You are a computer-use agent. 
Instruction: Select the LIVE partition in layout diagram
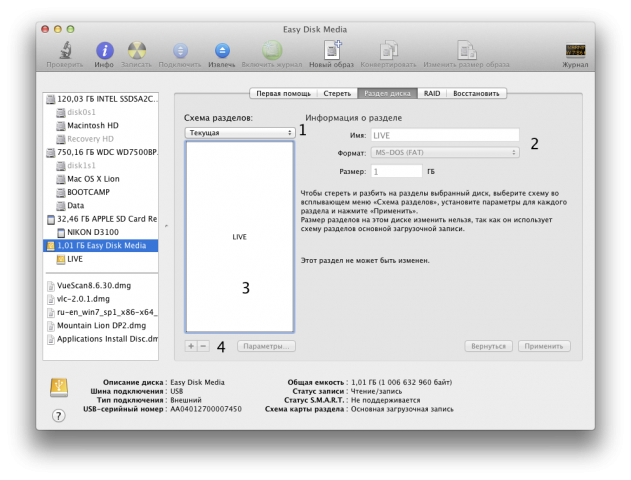(239, 237)
